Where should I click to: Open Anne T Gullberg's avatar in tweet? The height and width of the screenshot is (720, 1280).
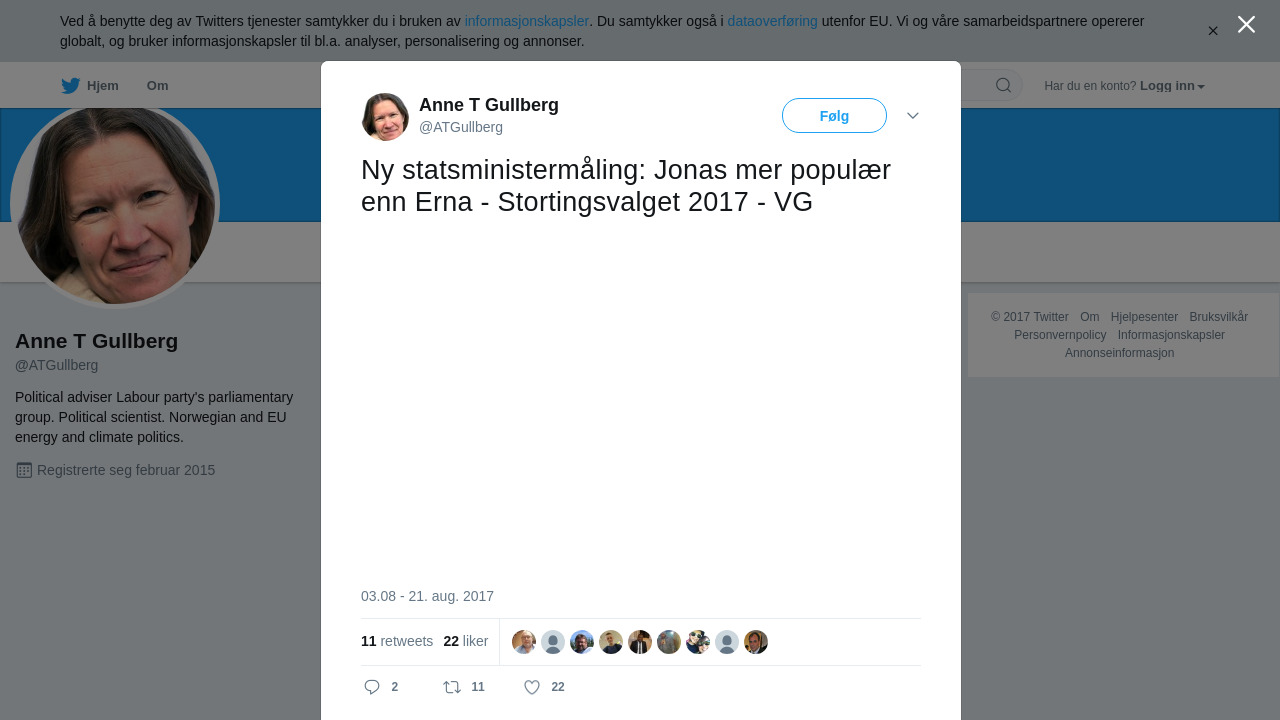[x=385, y=117]
